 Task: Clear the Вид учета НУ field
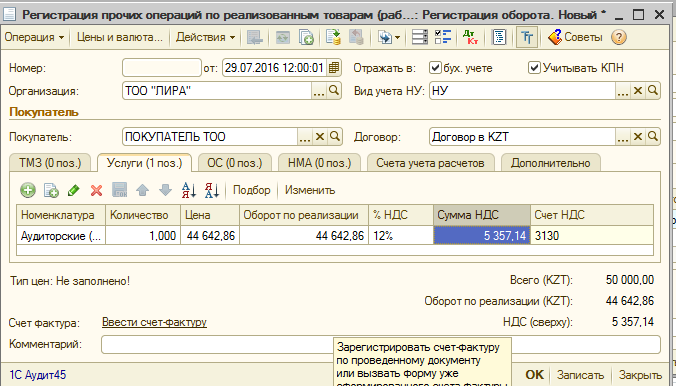pos(638,91)
